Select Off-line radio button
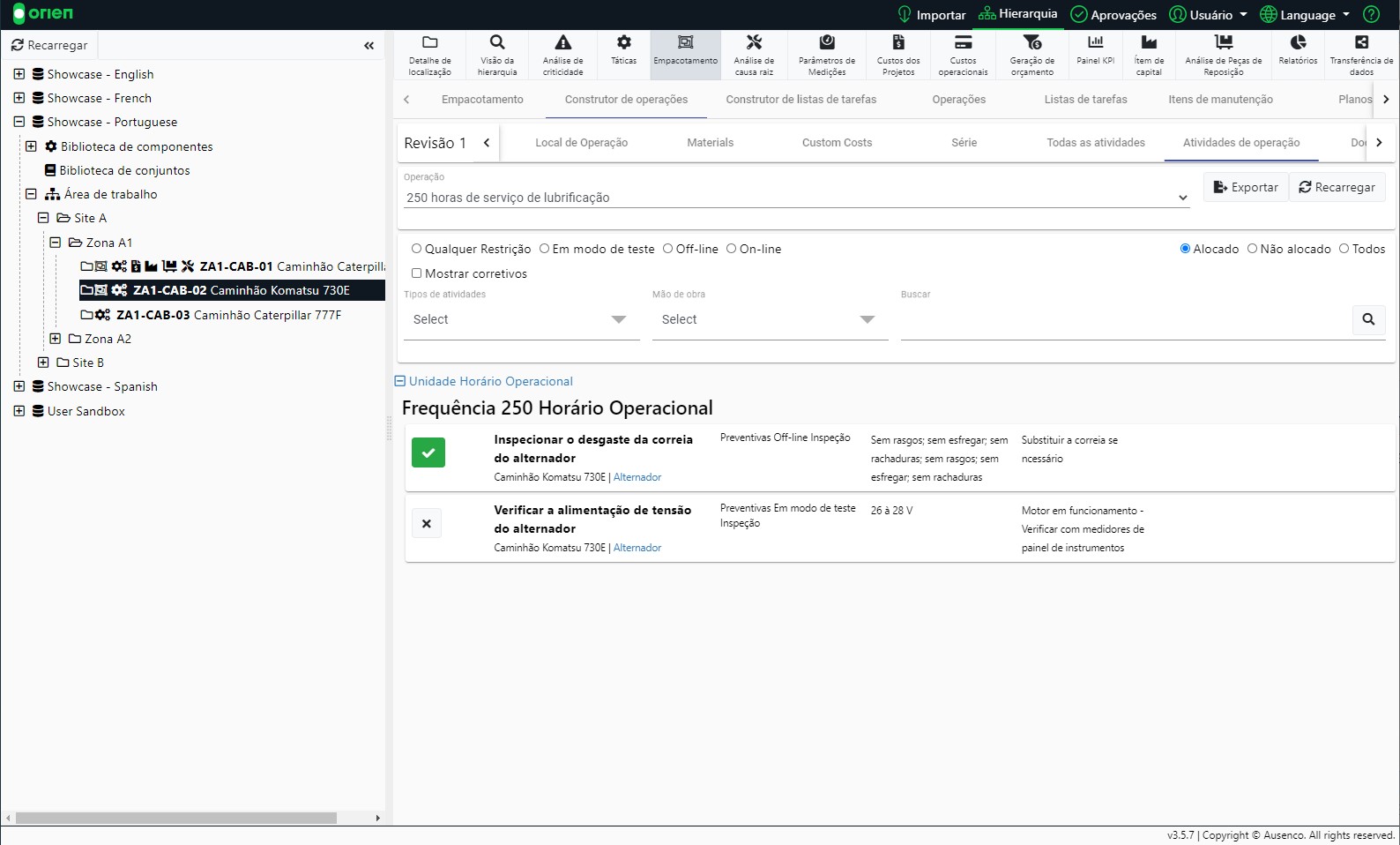The height and width of the screenshot is (845, 1400). 667,249
